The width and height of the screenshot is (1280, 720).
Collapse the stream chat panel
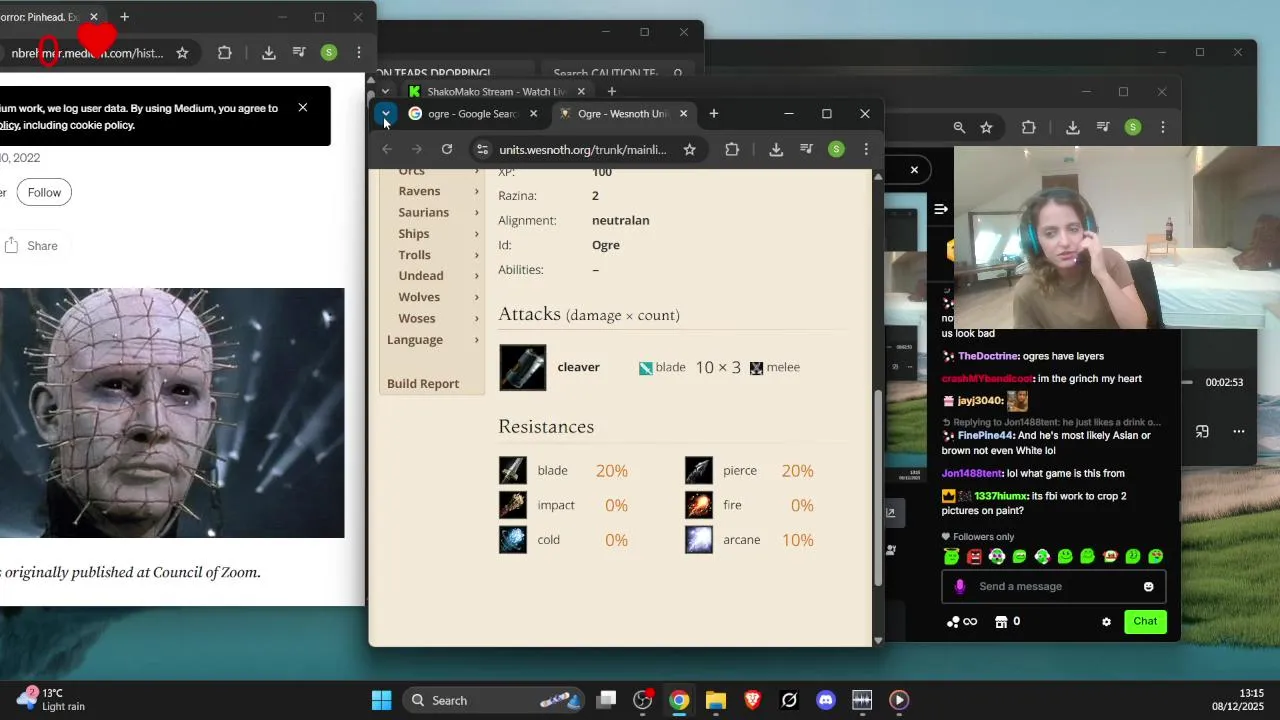[x=941, y=209]
